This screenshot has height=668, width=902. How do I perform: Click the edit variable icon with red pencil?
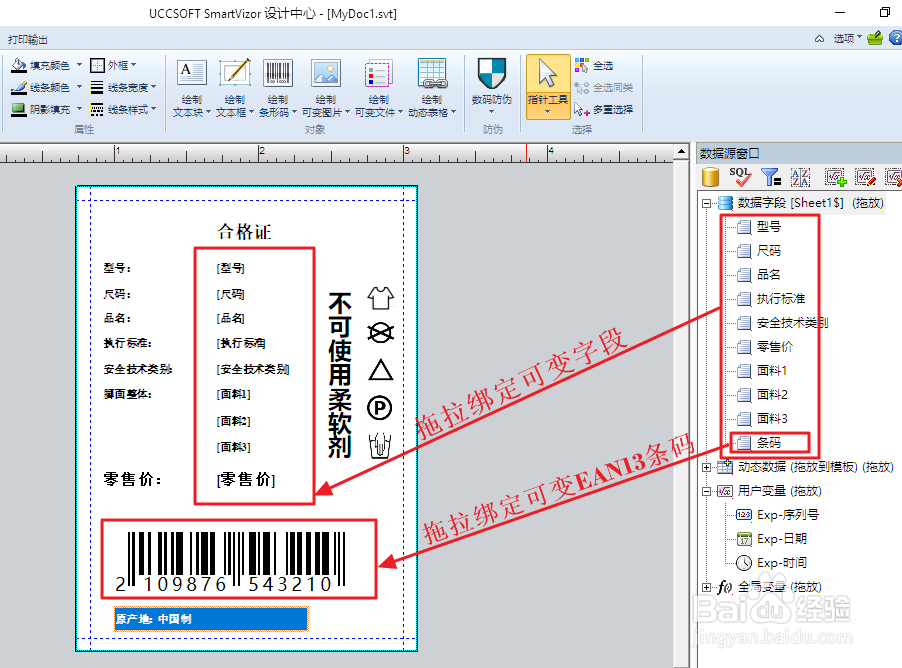click(865, 177)
